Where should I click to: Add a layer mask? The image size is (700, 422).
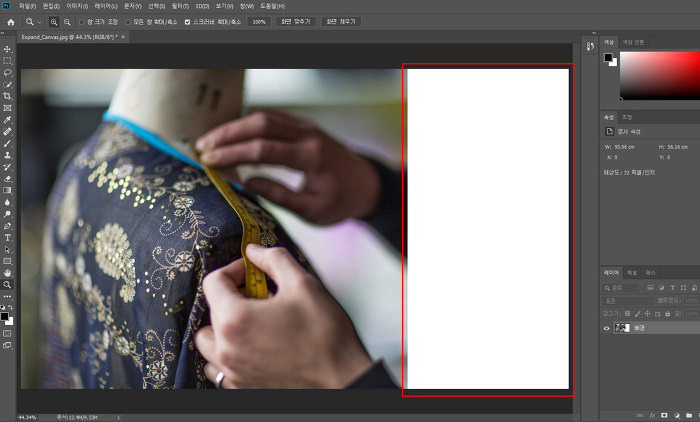[x=664, y=415]
